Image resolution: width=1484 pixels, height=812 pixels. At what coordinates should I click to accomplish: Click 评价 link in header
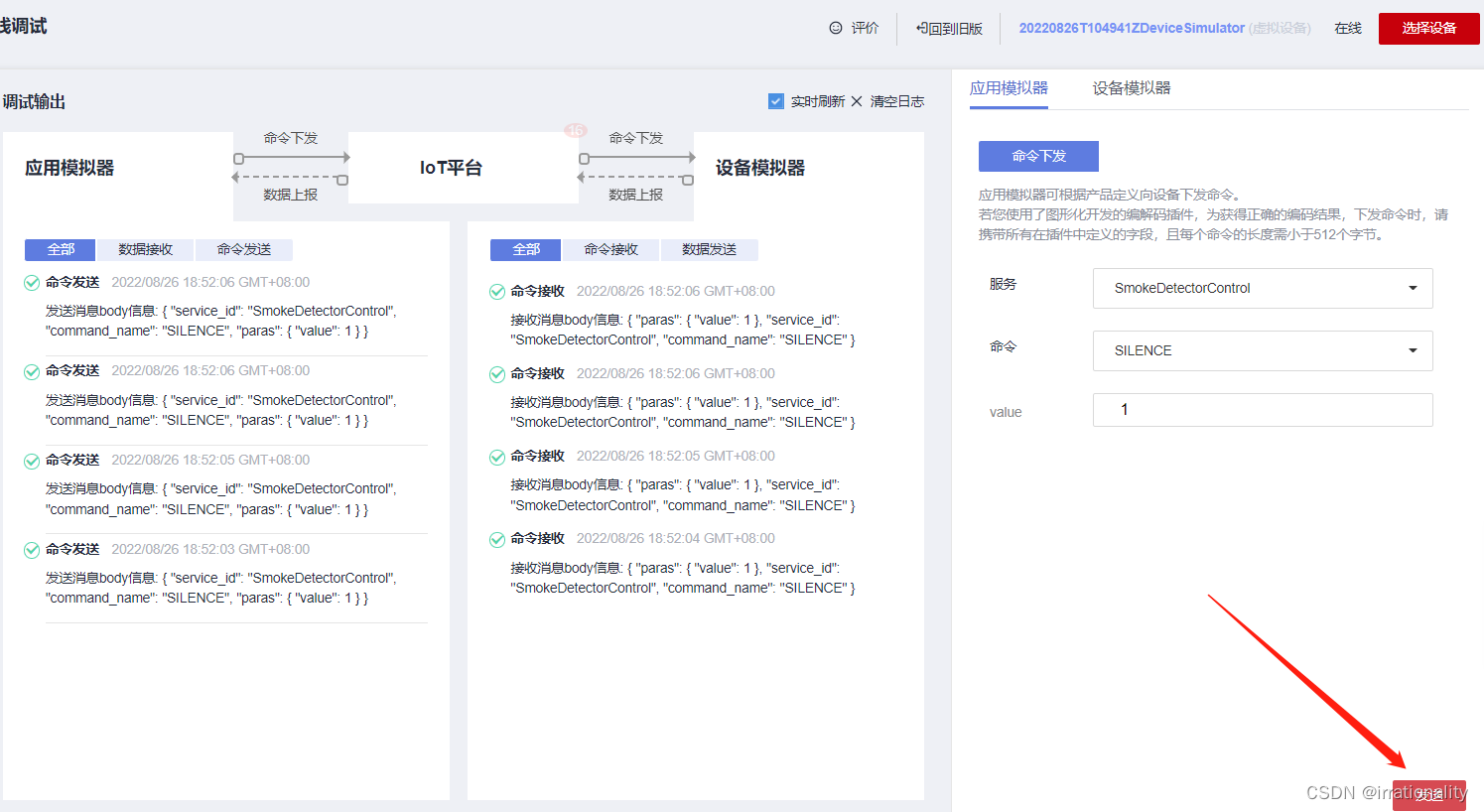pyautogui.click(x=865, y=28)
